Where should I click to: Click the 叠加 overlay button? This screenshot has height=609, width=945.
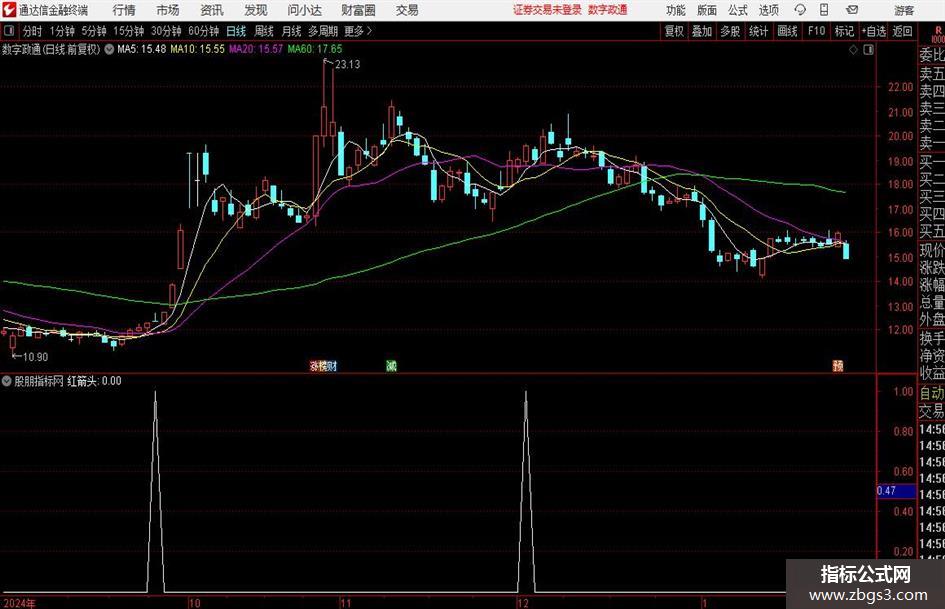pos(702,31)
